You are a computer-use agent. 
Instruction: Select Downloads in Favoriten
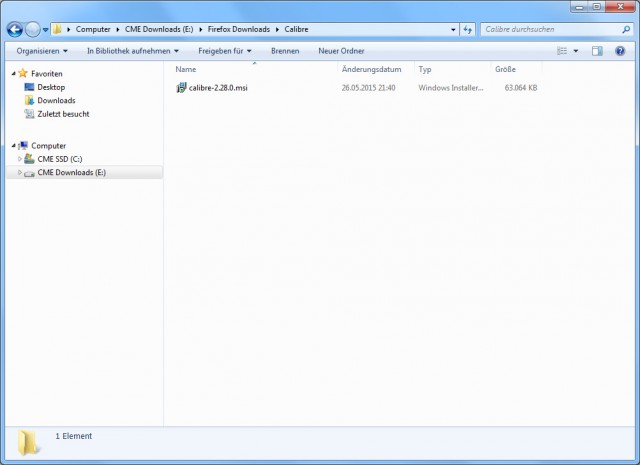click(x=56, y=100)
